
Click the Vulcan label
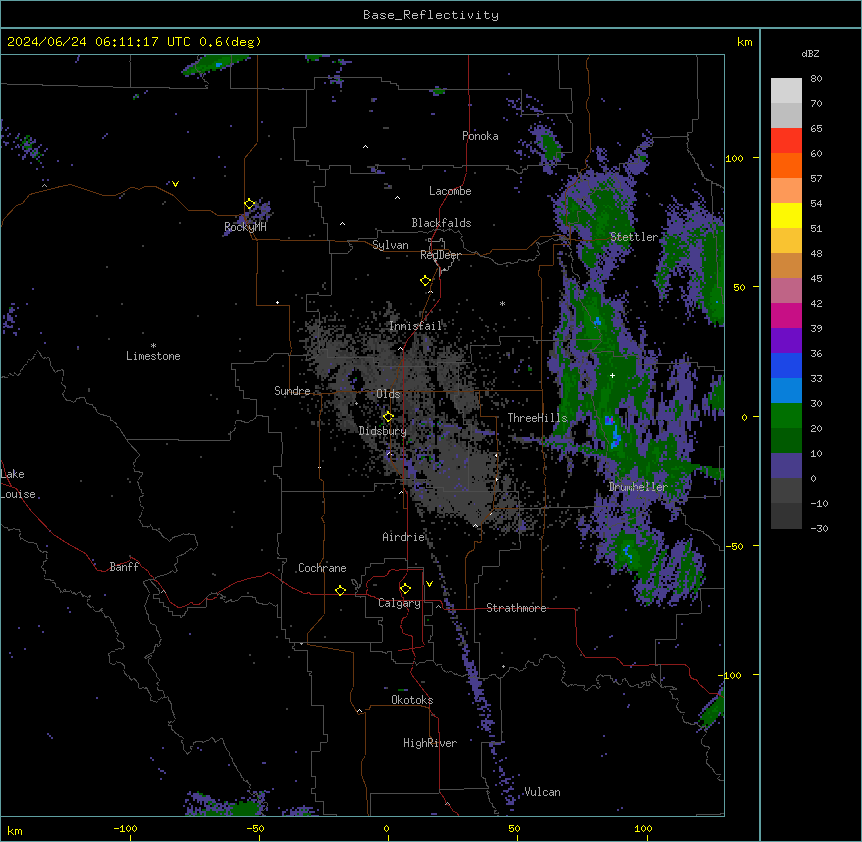(542, 792)
